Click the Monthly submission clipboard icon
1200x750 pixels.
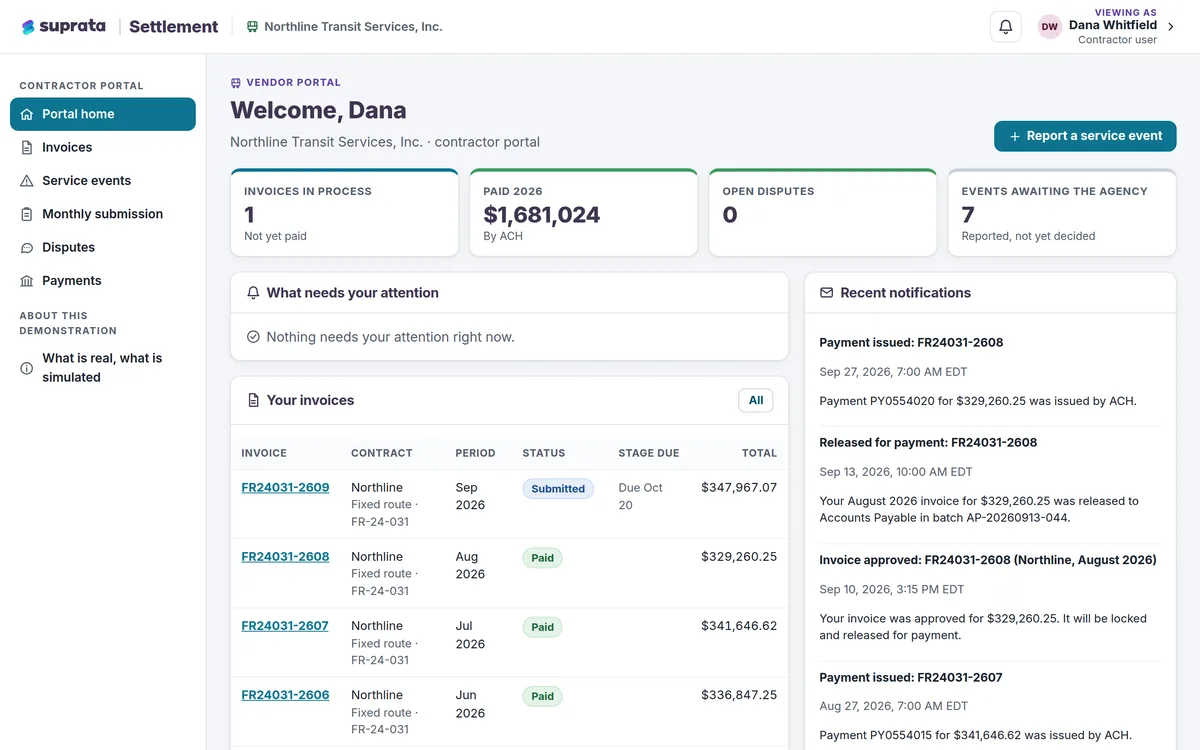tap(27, 214)
